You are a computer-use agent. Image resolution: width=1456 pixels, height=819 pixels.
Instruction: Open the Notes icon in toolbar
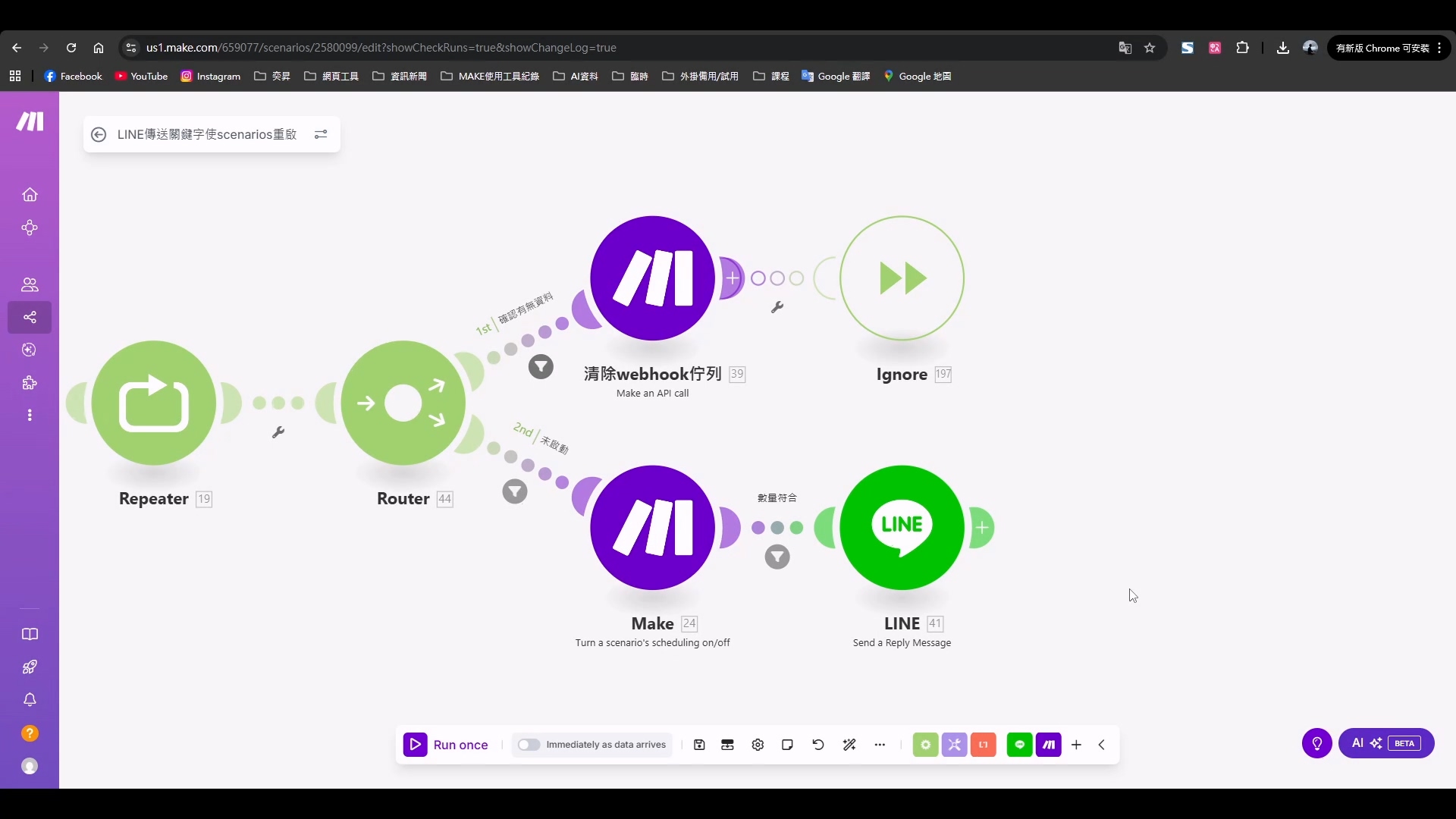point(787,745)
